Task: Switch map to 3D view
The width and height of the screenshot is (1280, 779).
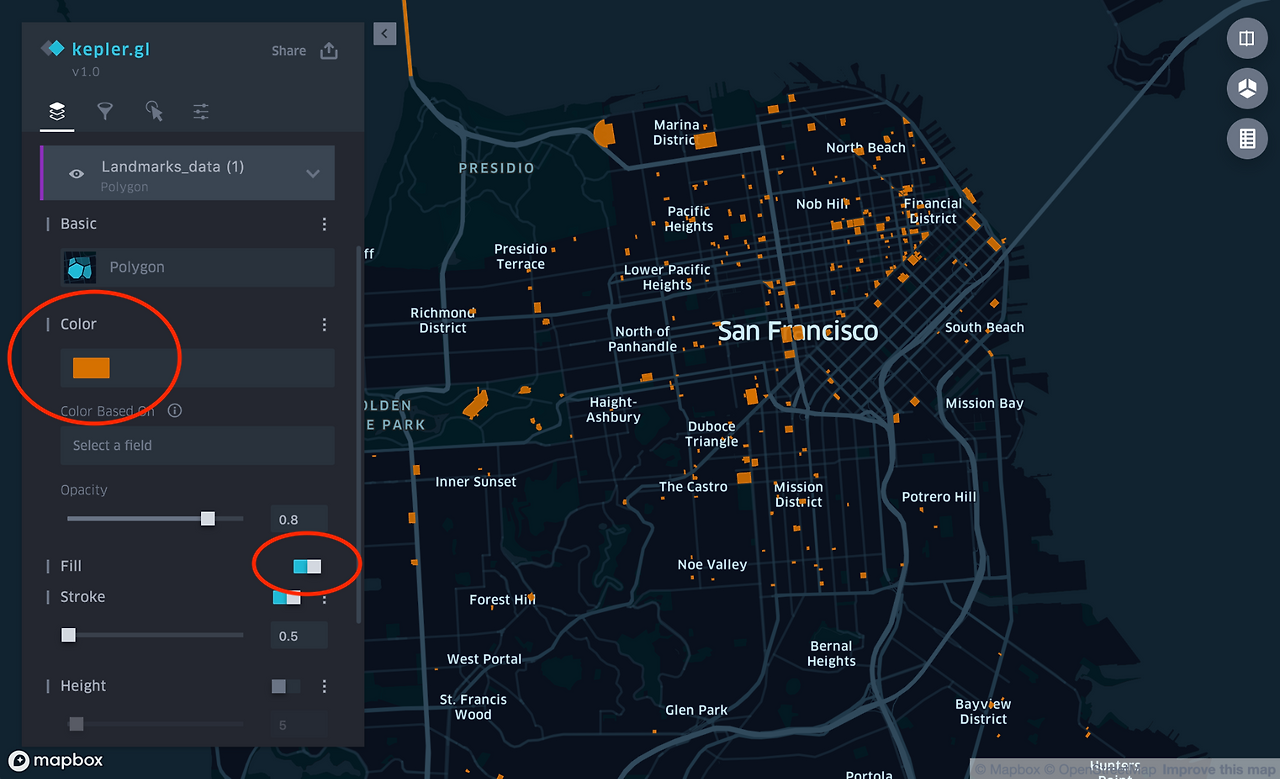Action: pyautogui.click(x=1247, y=88)
